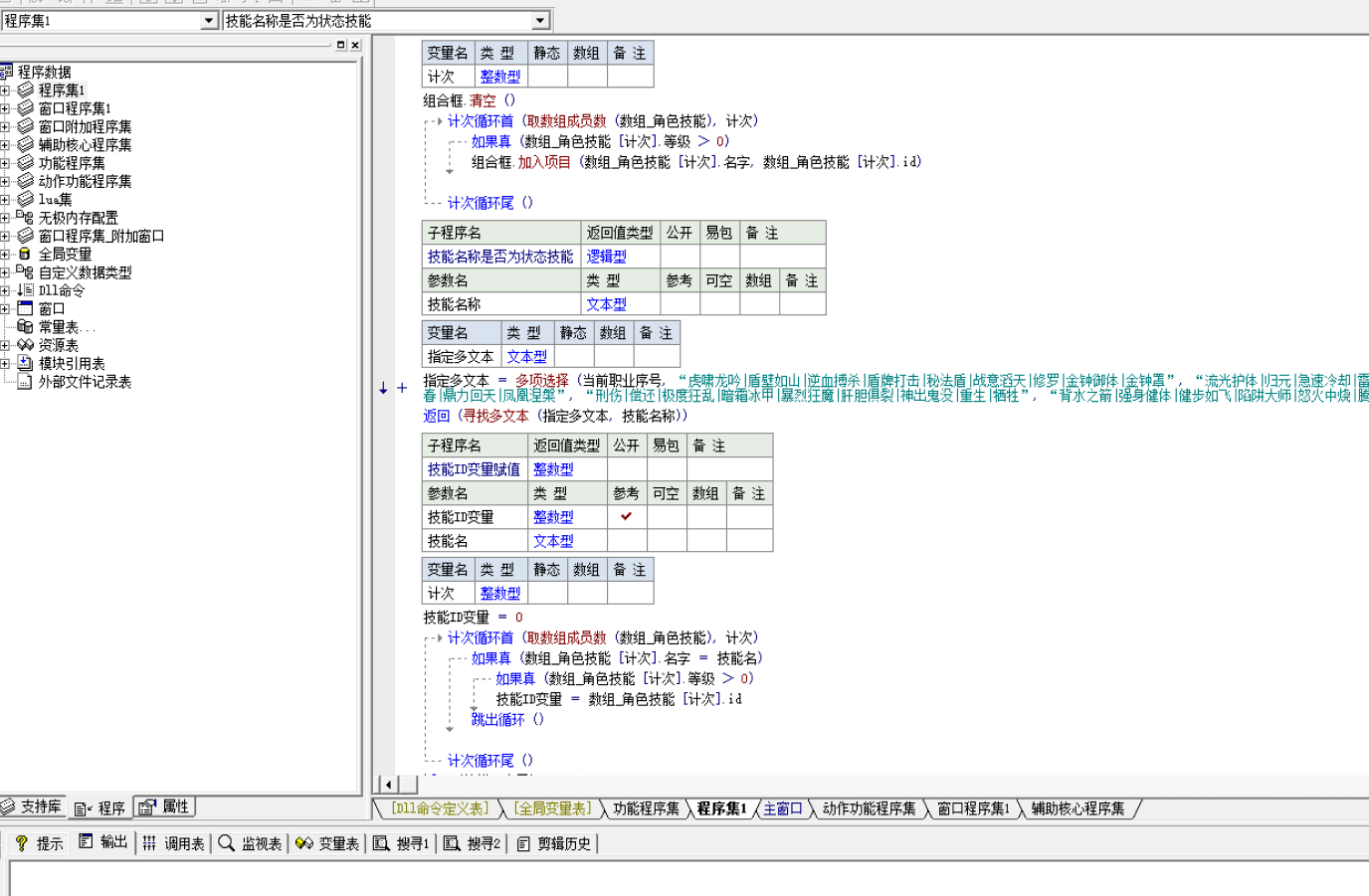1369x896 pixels.
Task: Click the Dll命令 arrow icon
Action: [26, 290]
